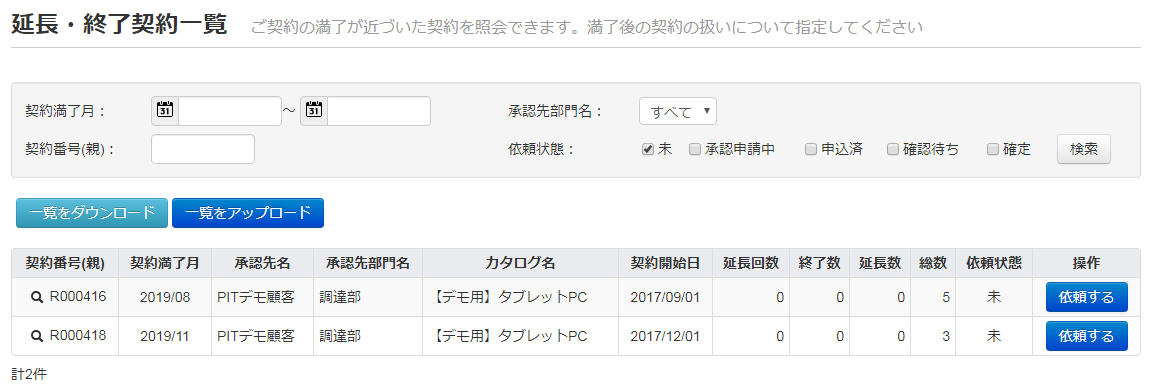Click the 依頼状態 column header
The width and height of the screenshot is (1152, 387).
point(993,263)
